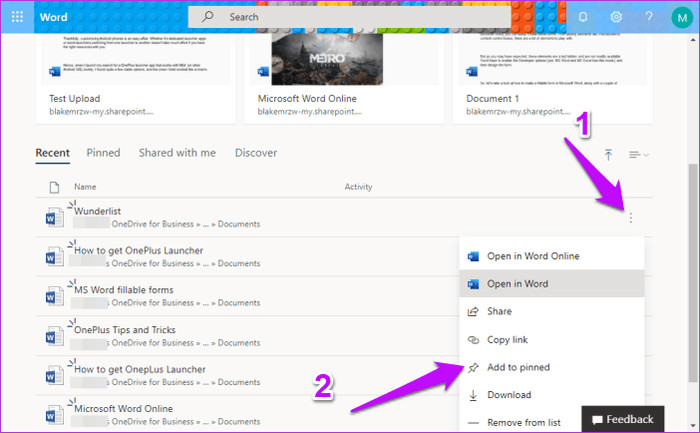Open more options for Wunderlist row
Image resolution: width=700 pixels, height=433 pixels.
click(x=630, y=218)
